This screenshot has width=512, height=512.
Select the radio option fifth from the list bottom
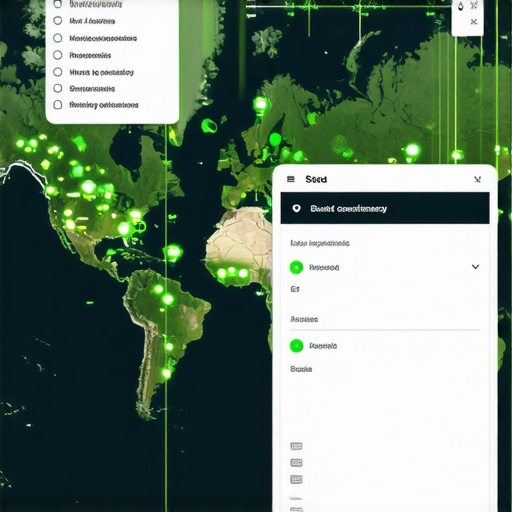[x=58, y=38]
